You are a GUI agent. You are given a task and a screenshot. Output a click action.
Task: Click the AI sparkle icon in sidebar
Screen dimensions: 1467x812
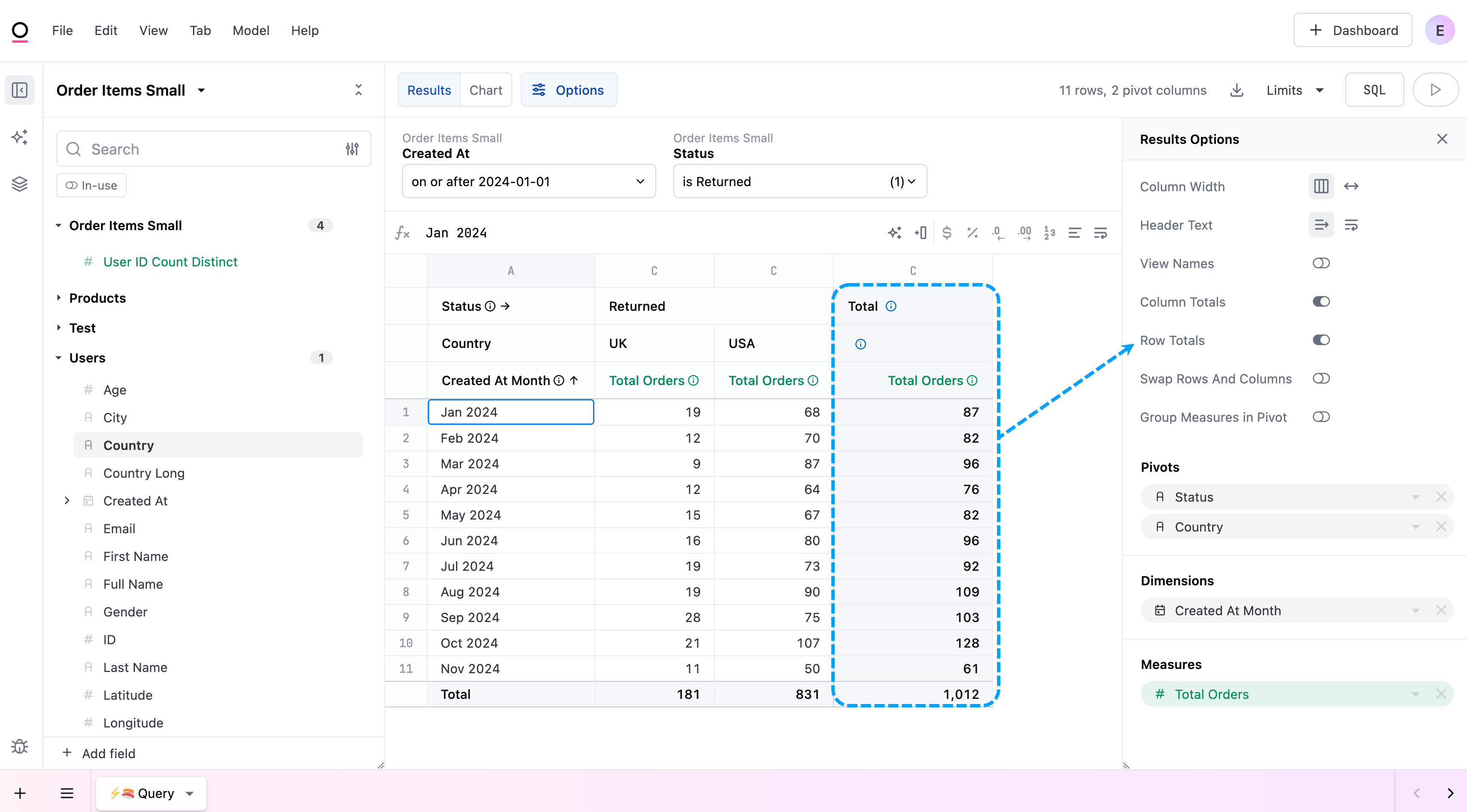pyautogui.click(x=20, y=137)
